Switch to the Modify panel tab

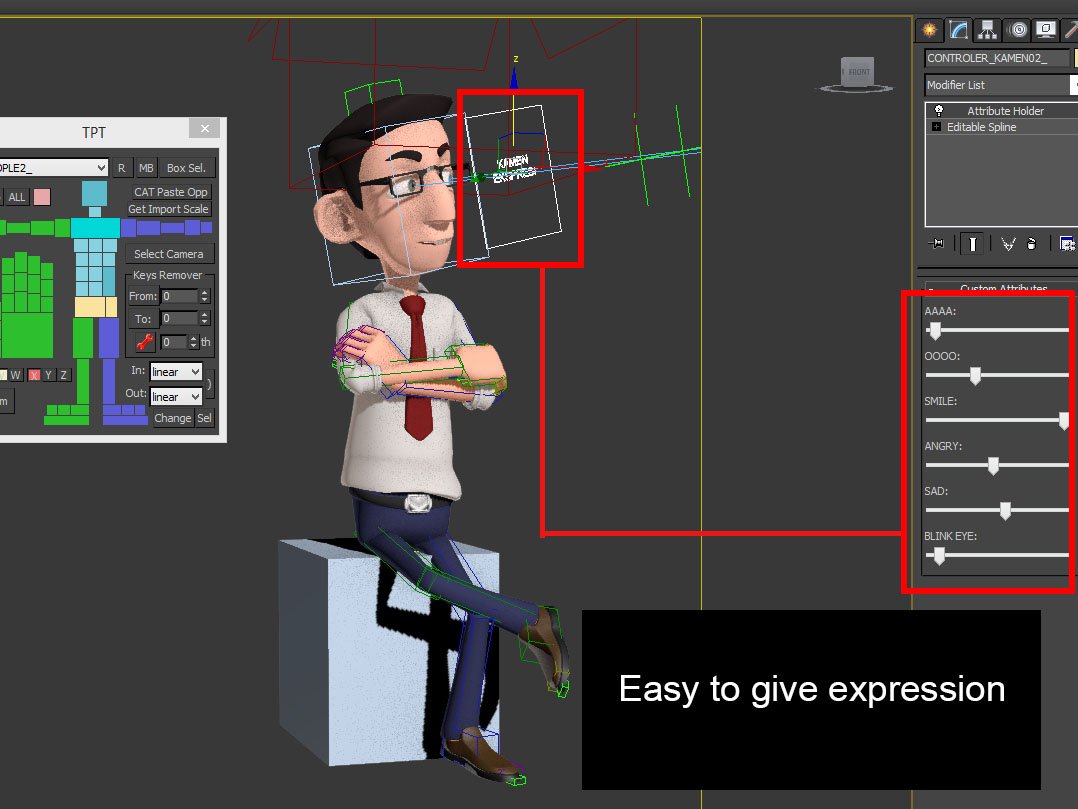(959, 30)
